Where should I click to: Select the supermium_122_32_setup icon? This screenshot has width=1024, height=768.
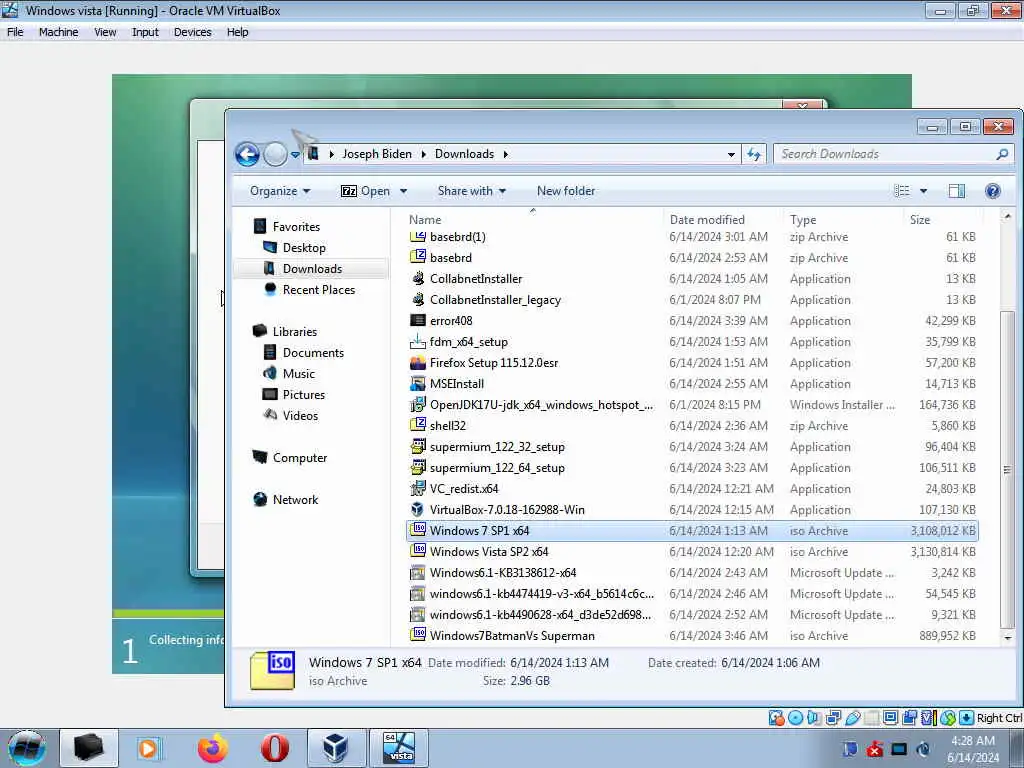(417, 447)
